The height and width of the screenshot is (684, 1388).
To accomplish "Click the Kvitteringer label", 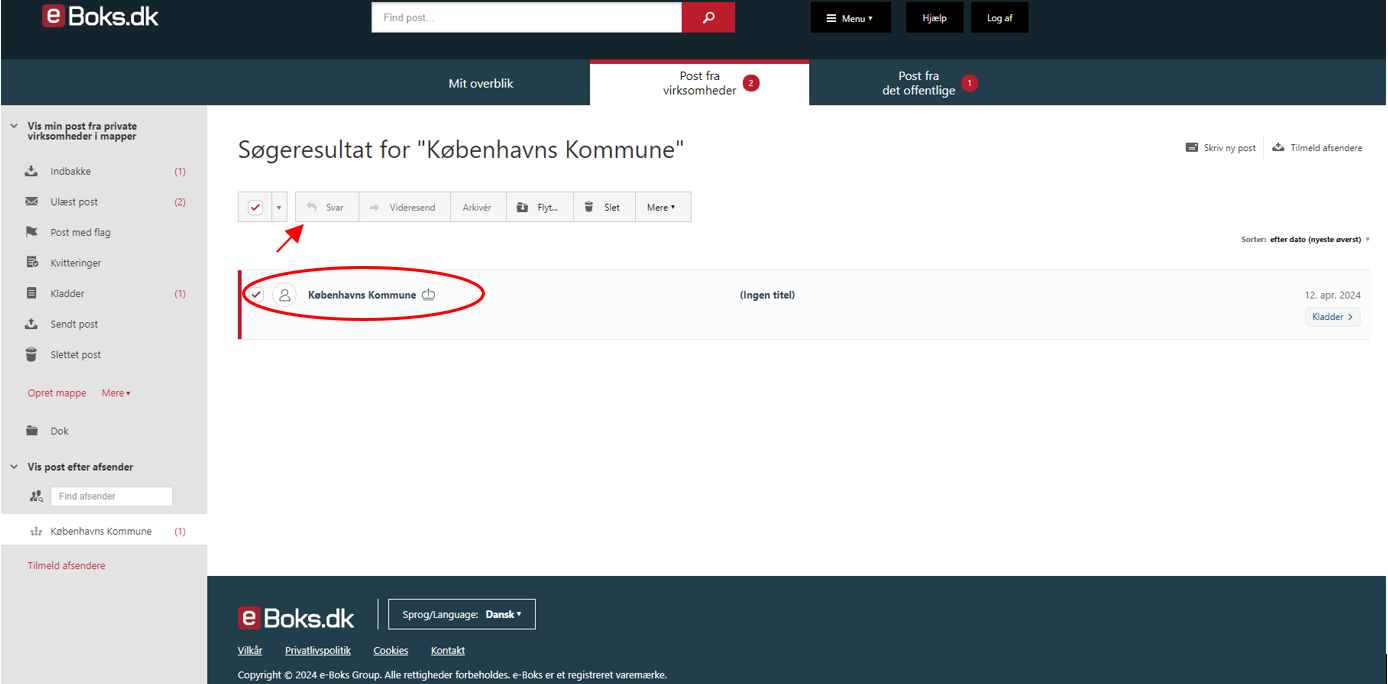I will pyautogui.click(x=76, y=263).
